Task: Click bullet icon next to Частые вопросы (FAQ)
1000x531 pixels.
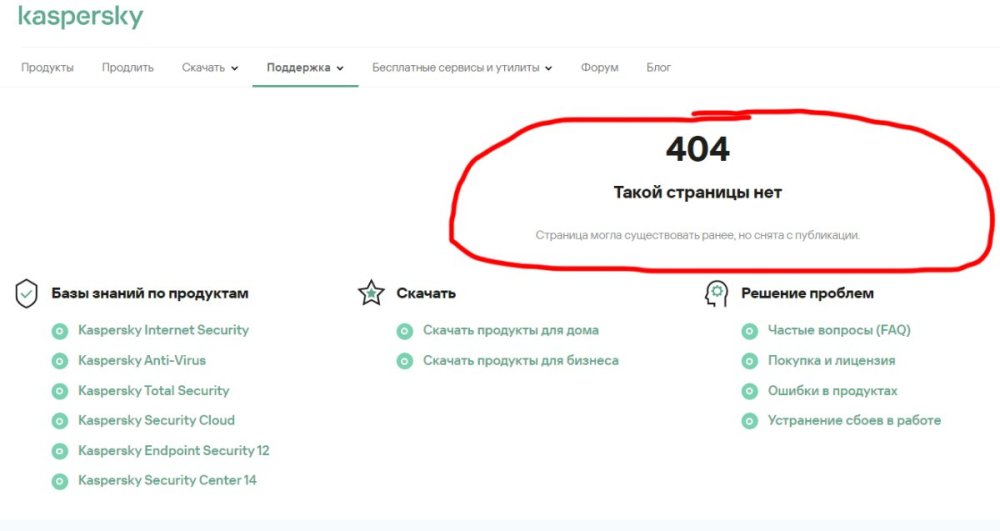Action: [x=750, y=331]
